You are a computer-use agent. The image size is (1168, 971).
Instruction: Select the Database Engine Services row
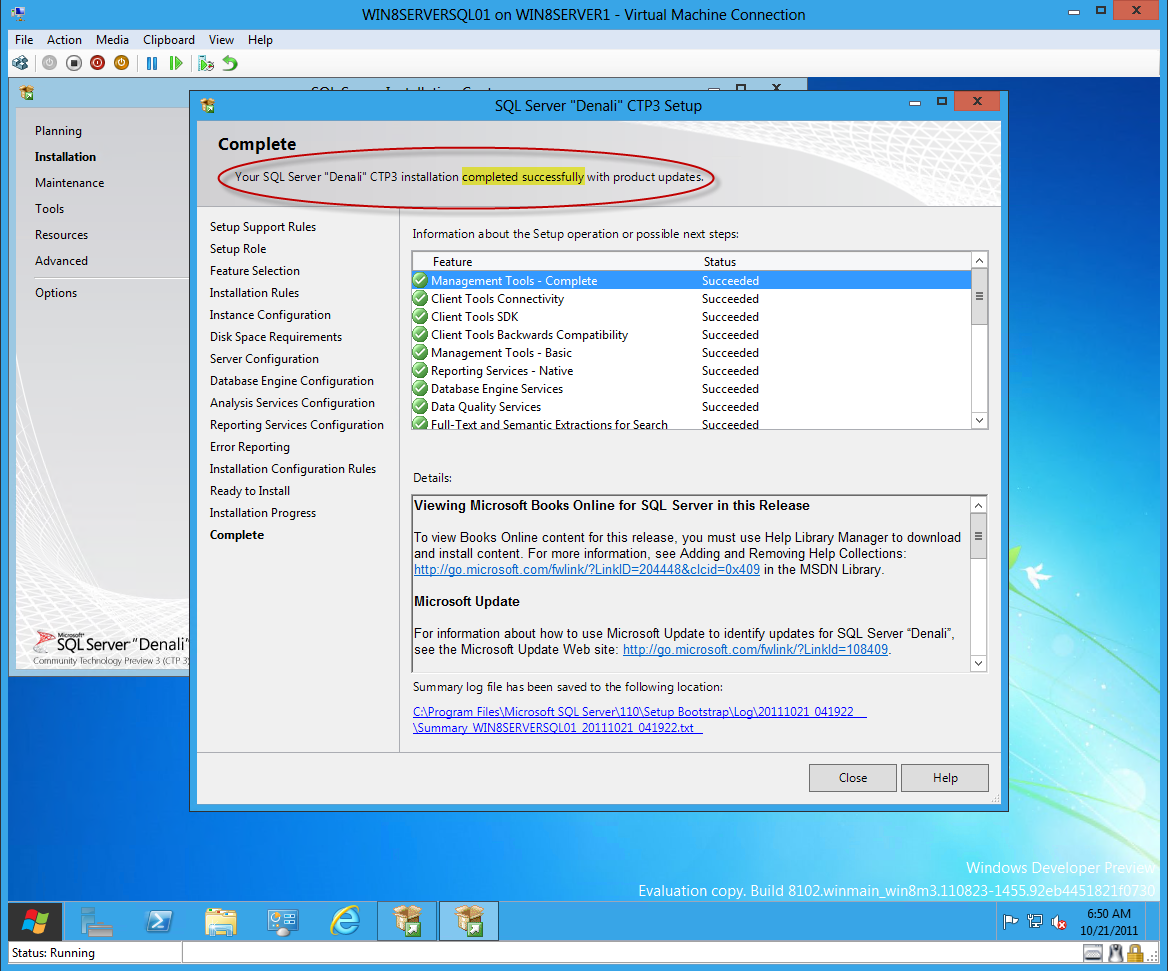(691, 389)
